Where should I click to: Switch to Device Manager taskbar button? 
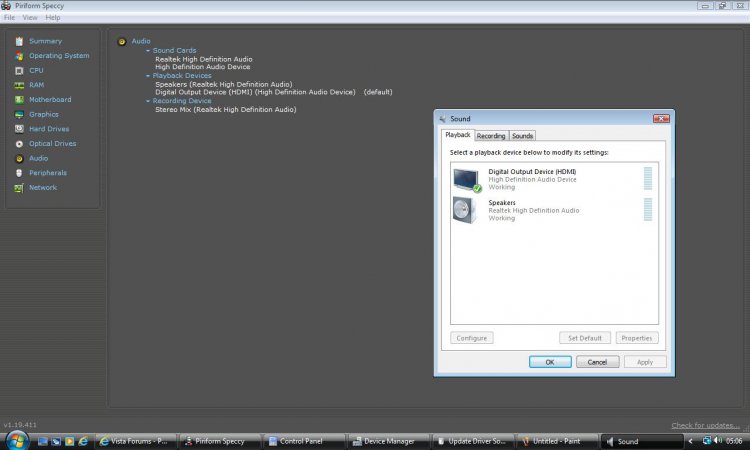(x=389, y=441)
